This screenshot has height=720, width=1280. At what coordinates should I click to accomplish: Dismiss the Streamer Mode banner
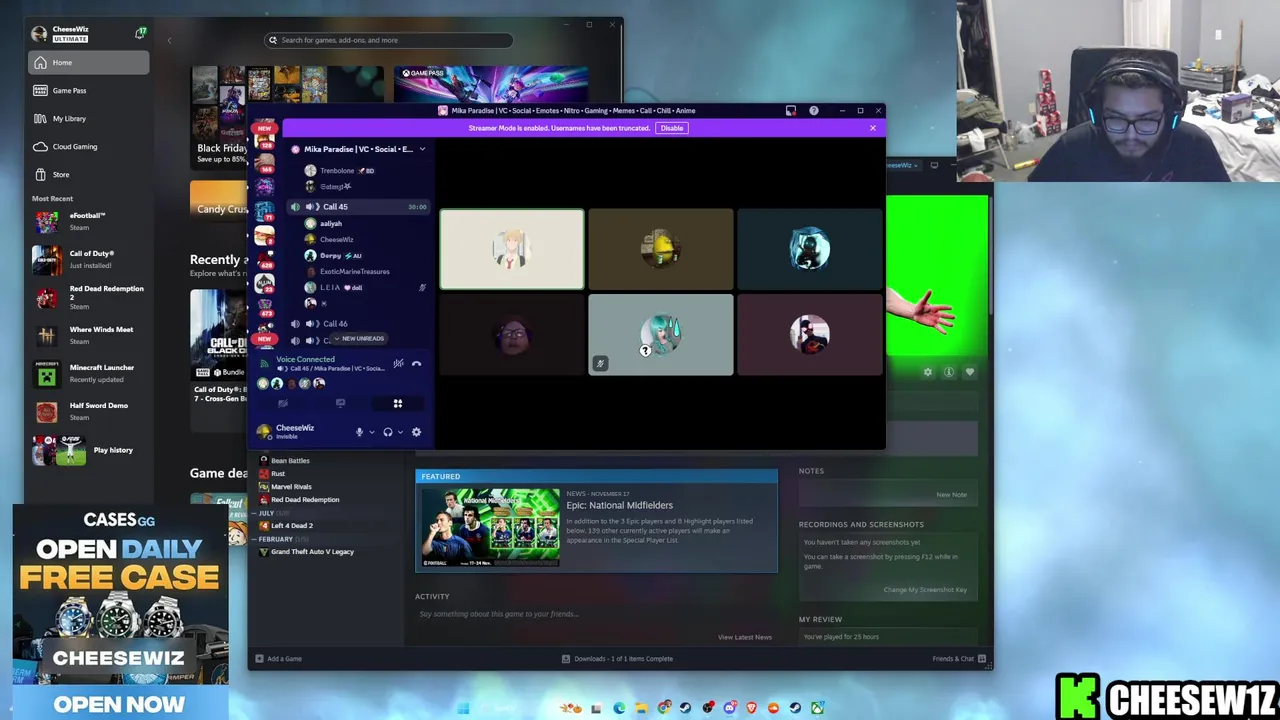click(872, 128)
